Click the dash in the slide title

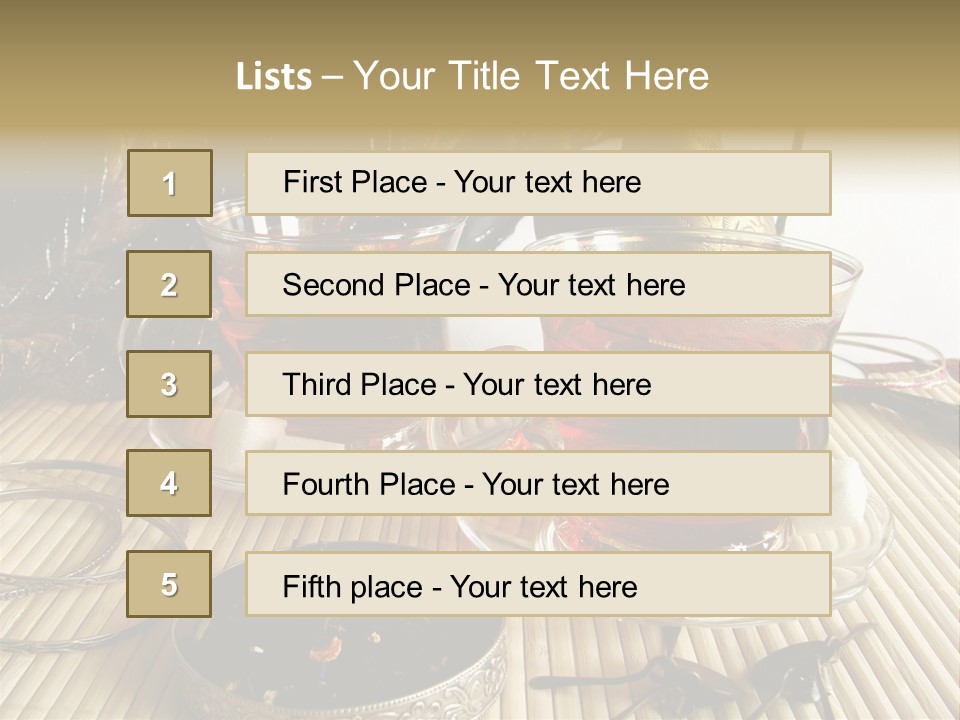(332, 77)
